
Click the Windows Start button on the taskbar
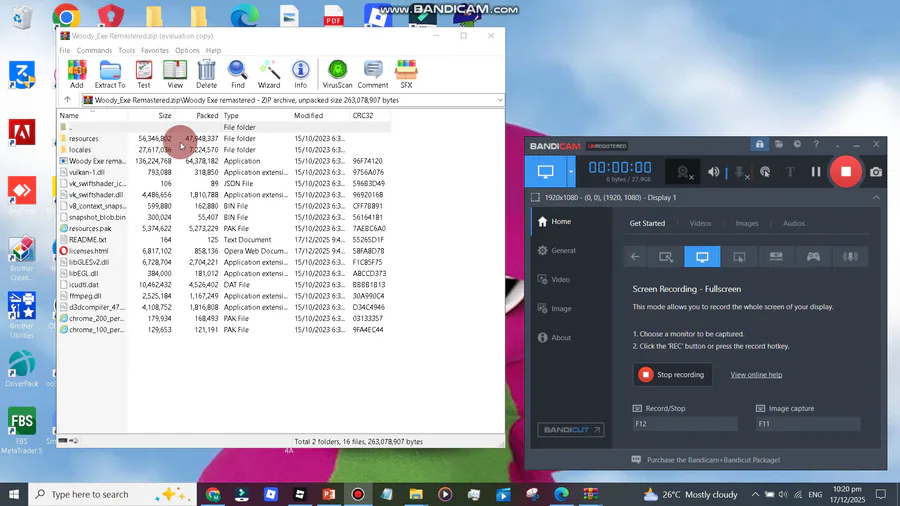pyautogui.click(x=14, y=494)
